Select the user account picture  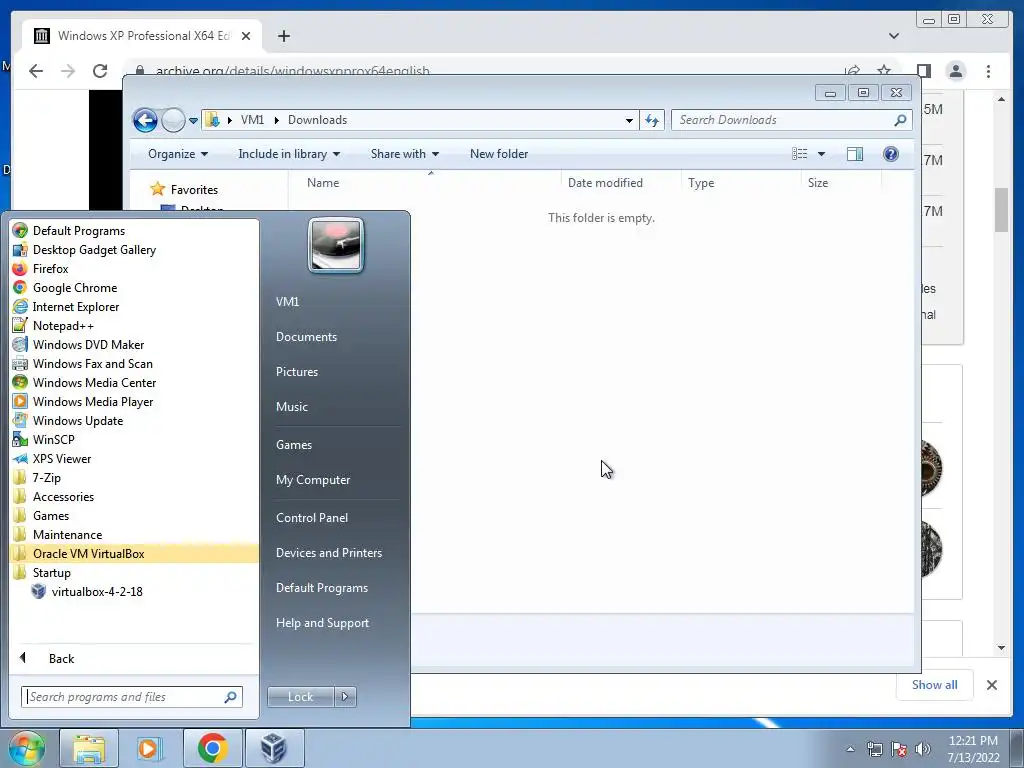pyautogui.click(x=336, y=245)
